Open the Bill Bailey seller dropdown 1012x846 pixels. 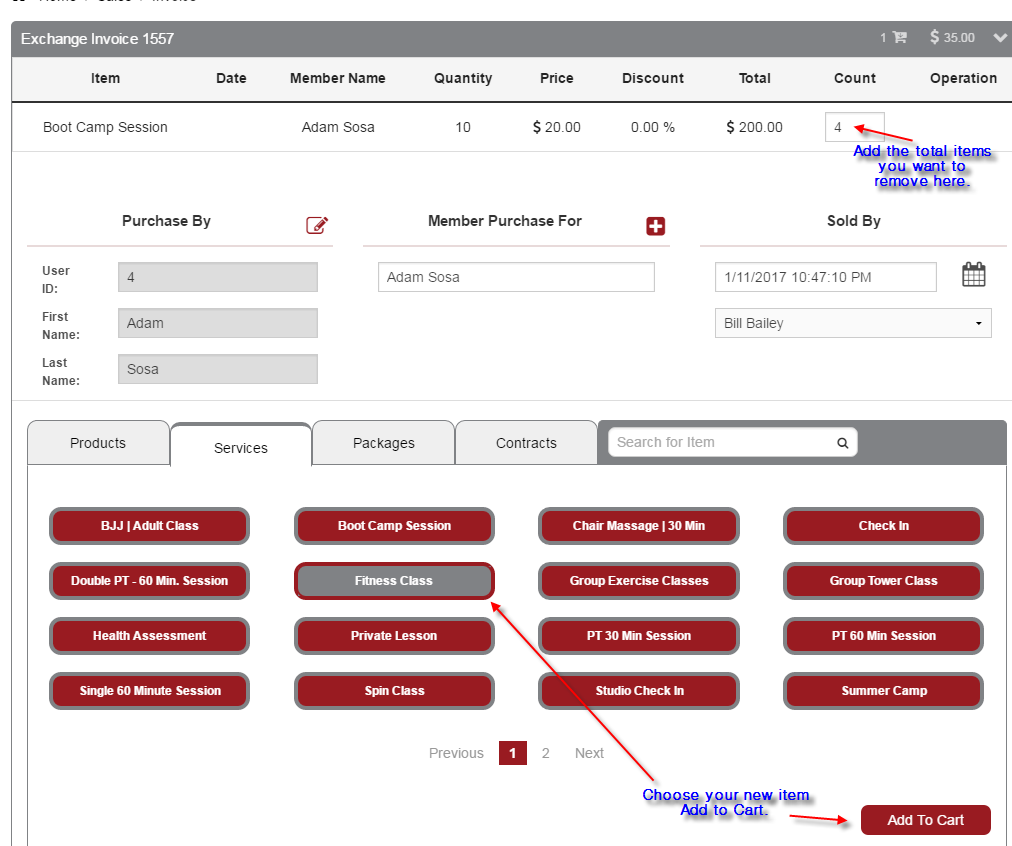[852, 323]
